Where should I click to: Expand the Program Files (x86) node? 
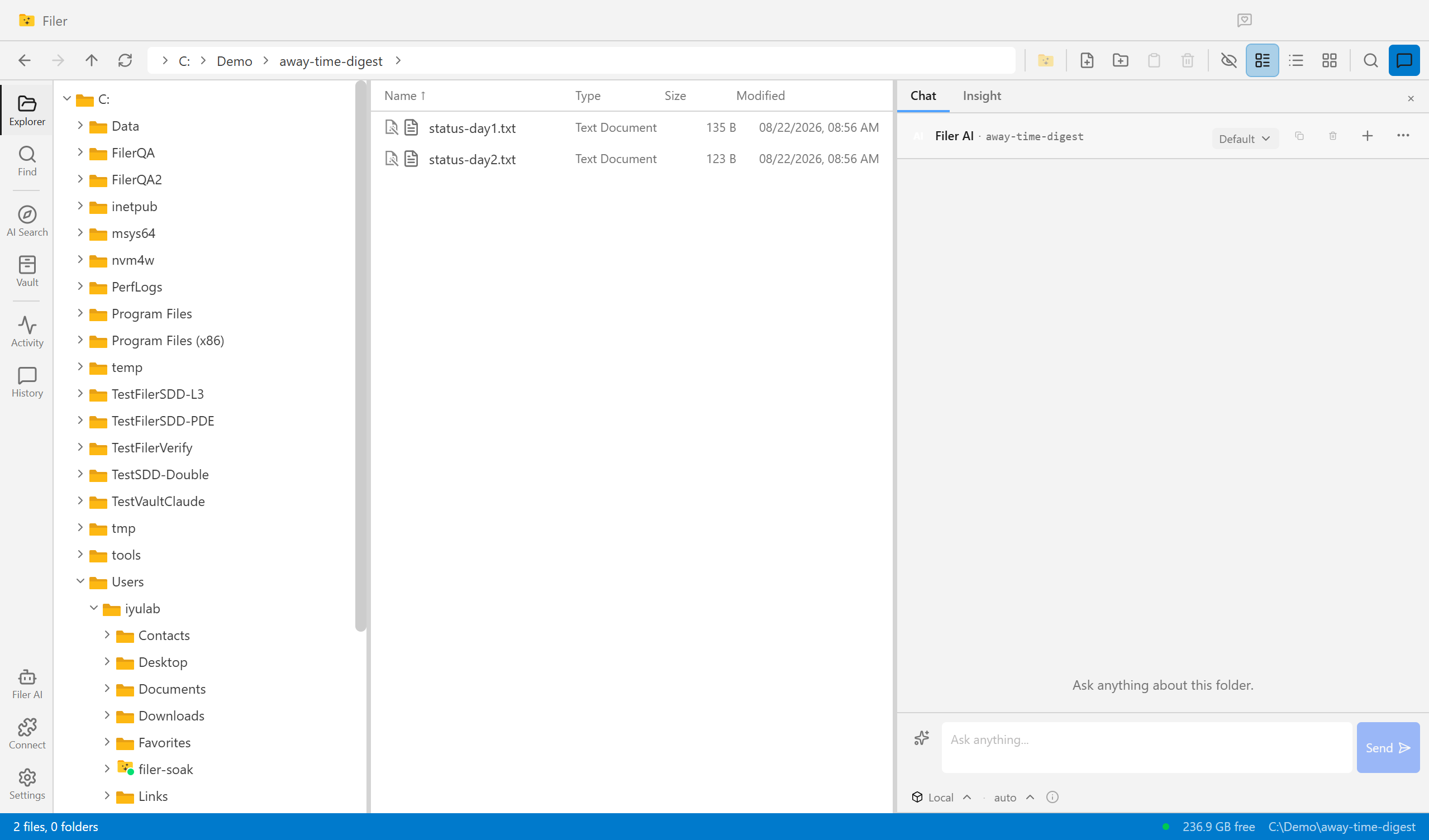pos(80,340)
